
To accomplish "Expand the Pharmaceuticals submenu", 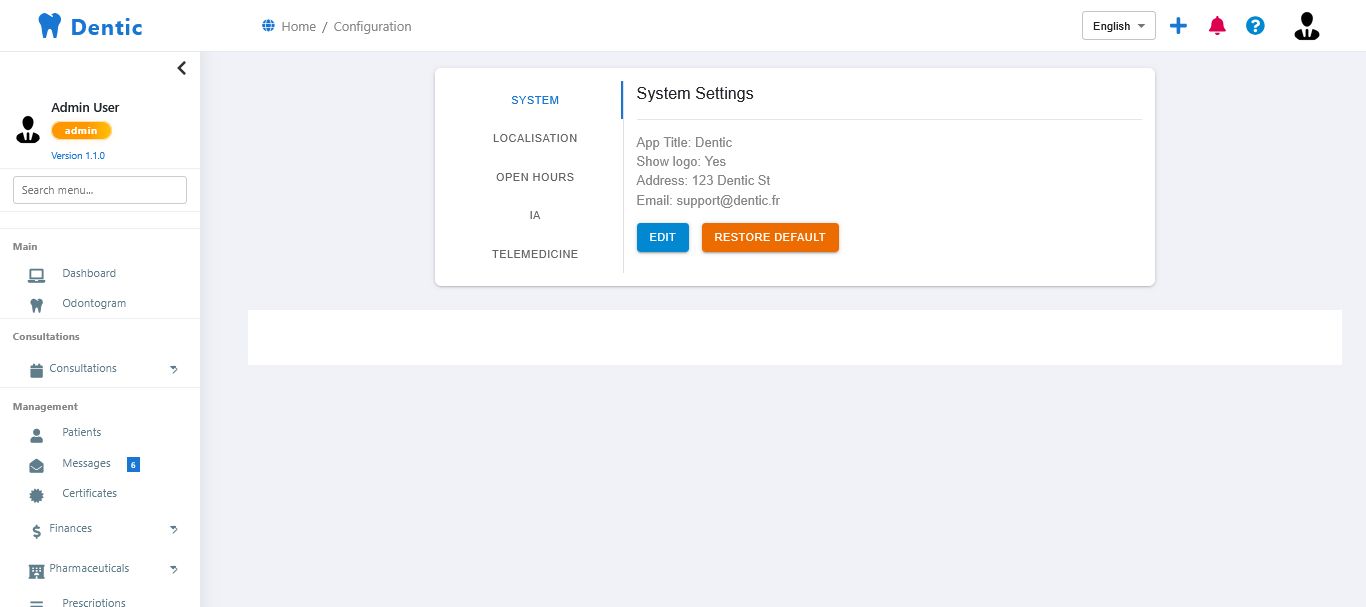I will [173, 569].
